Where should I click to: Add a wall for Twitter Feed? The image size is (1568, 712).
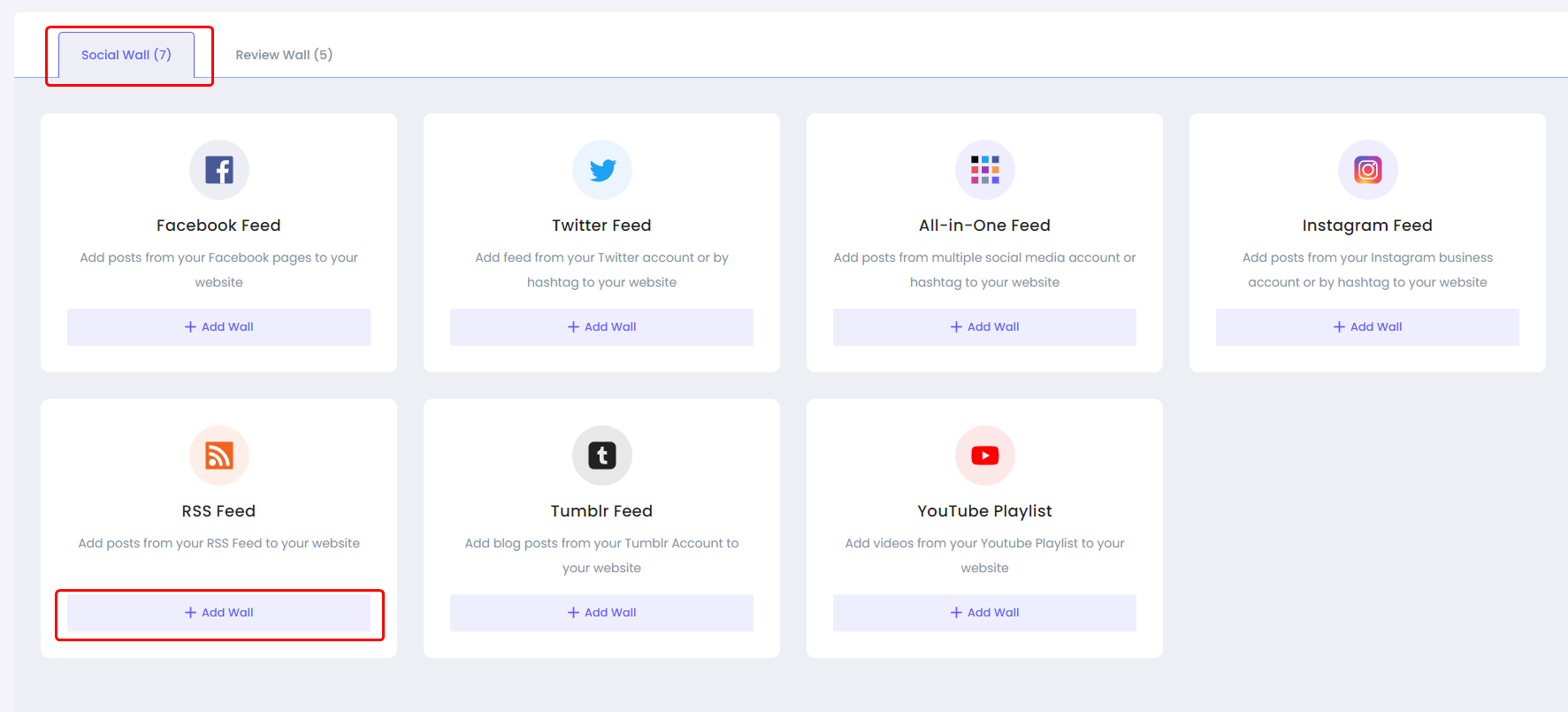click(x=602, y=327)
